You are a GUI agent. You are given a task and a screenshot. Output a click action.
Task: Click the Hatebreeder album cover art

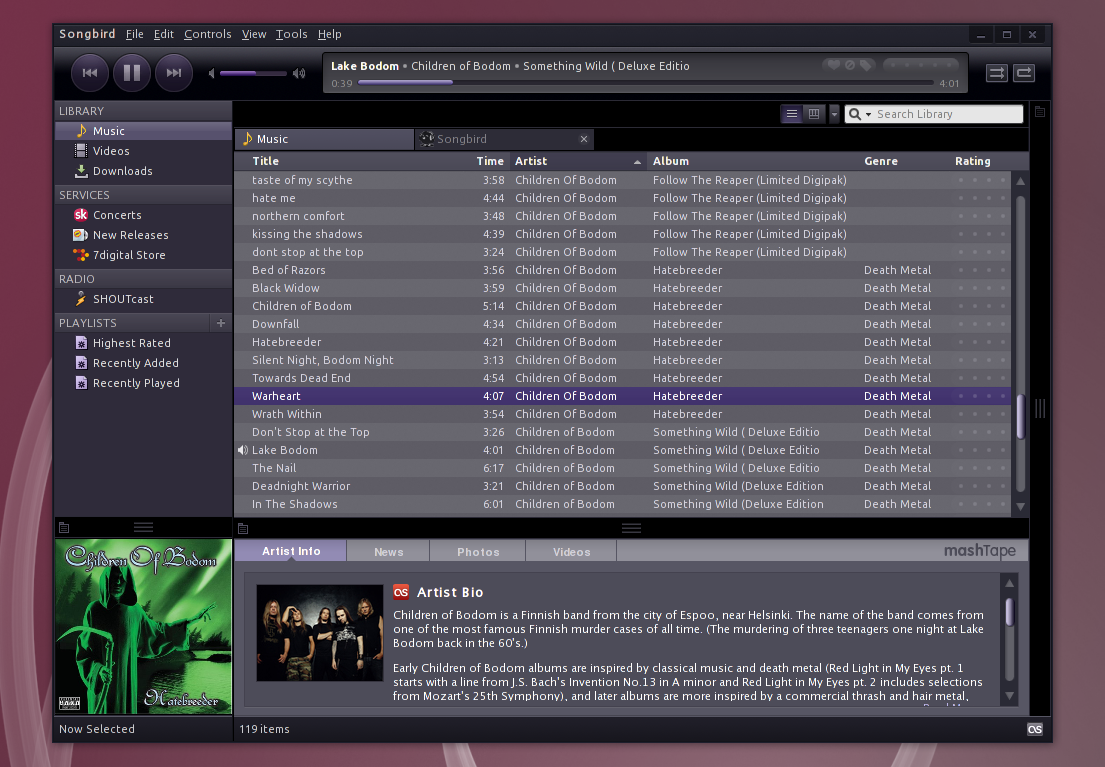point(144,627)
